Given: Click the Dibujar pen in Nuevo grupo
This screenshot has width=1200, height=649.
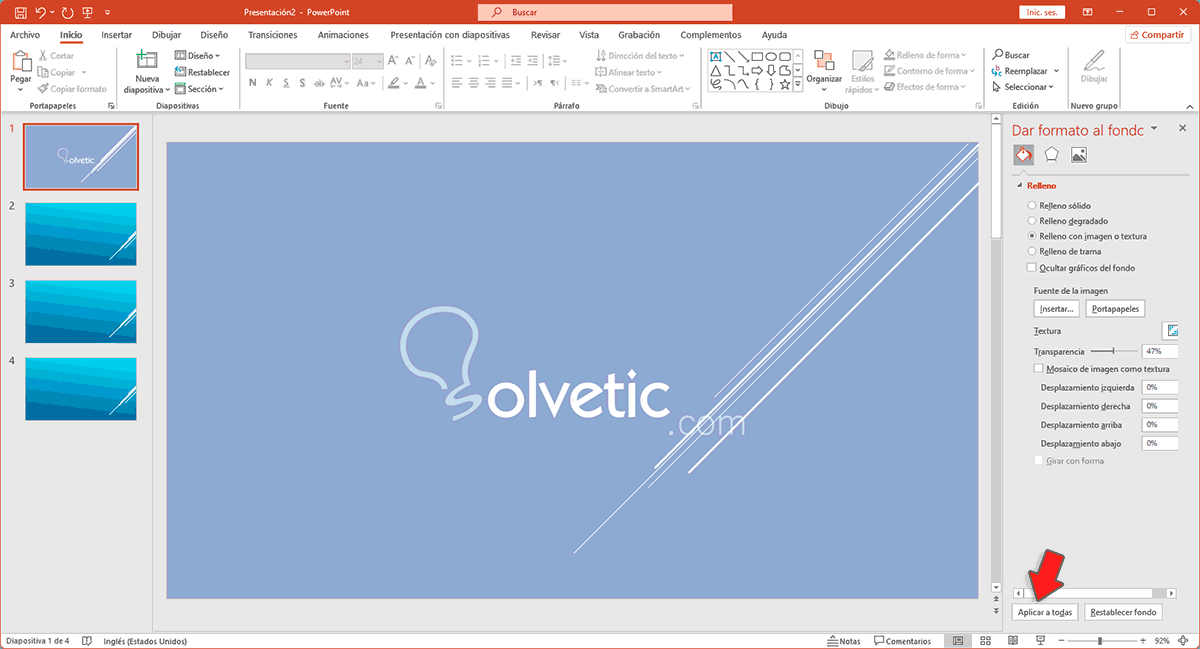Looking at the screenshot, I should pos(1094,67).
